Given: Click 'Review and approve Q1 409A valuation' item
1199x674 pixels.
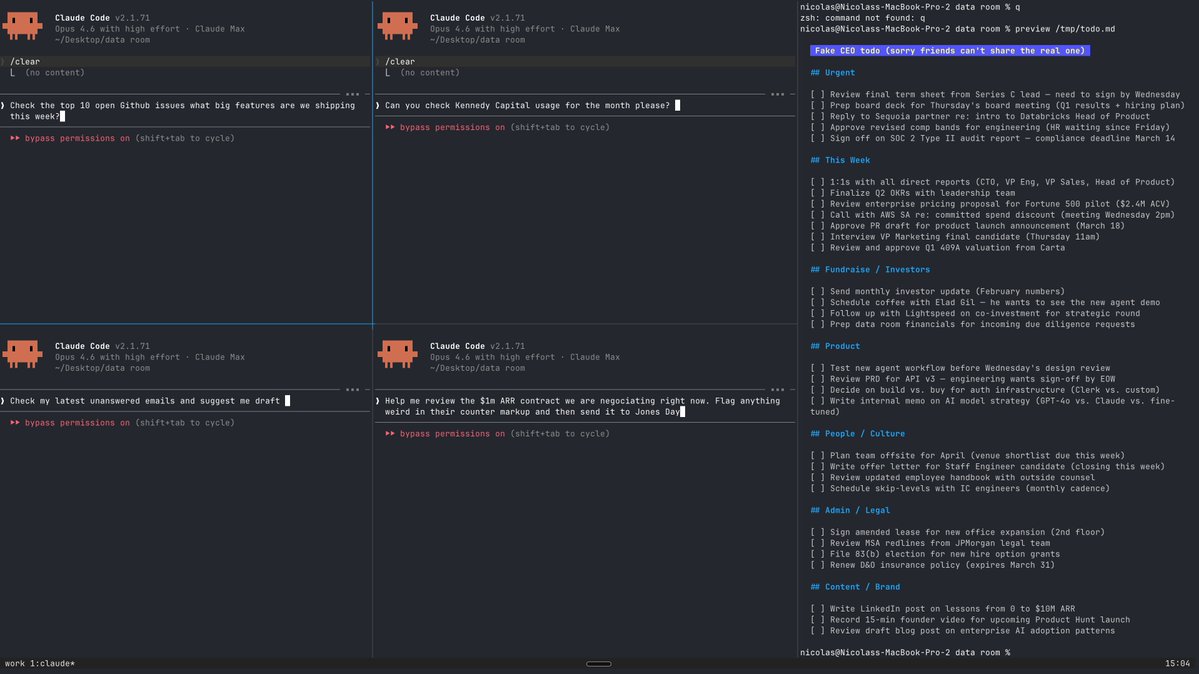Looking at the screenshot, I should 947,248.
